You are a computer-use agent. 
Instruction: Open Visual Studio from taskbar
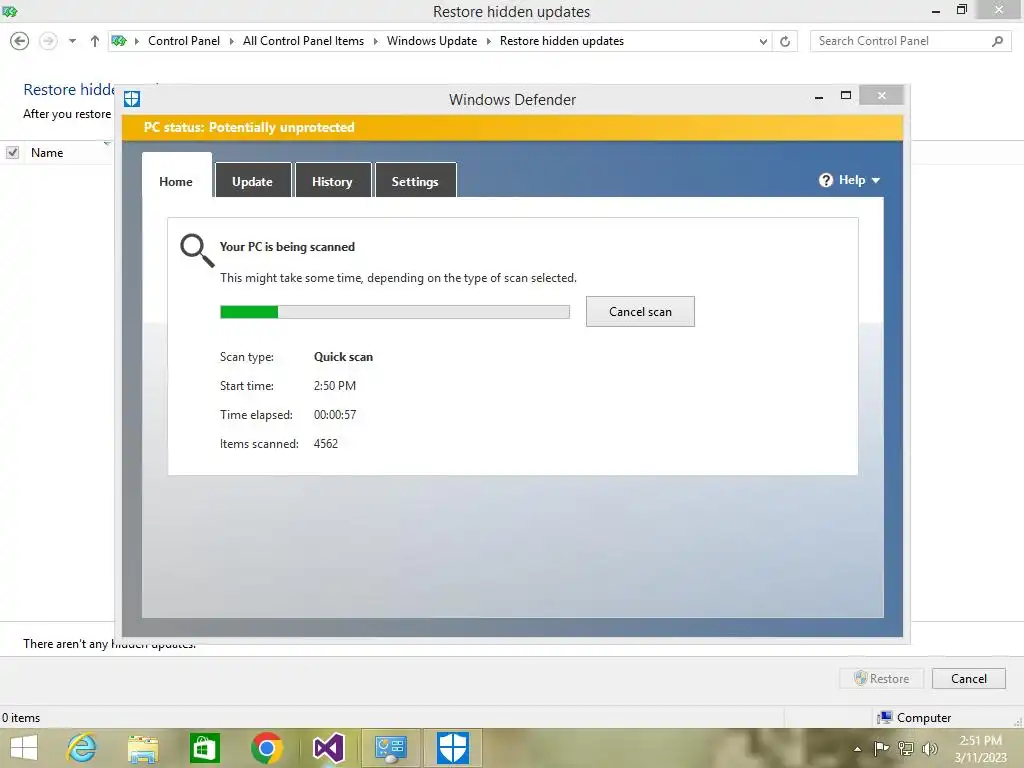[328, 748]
